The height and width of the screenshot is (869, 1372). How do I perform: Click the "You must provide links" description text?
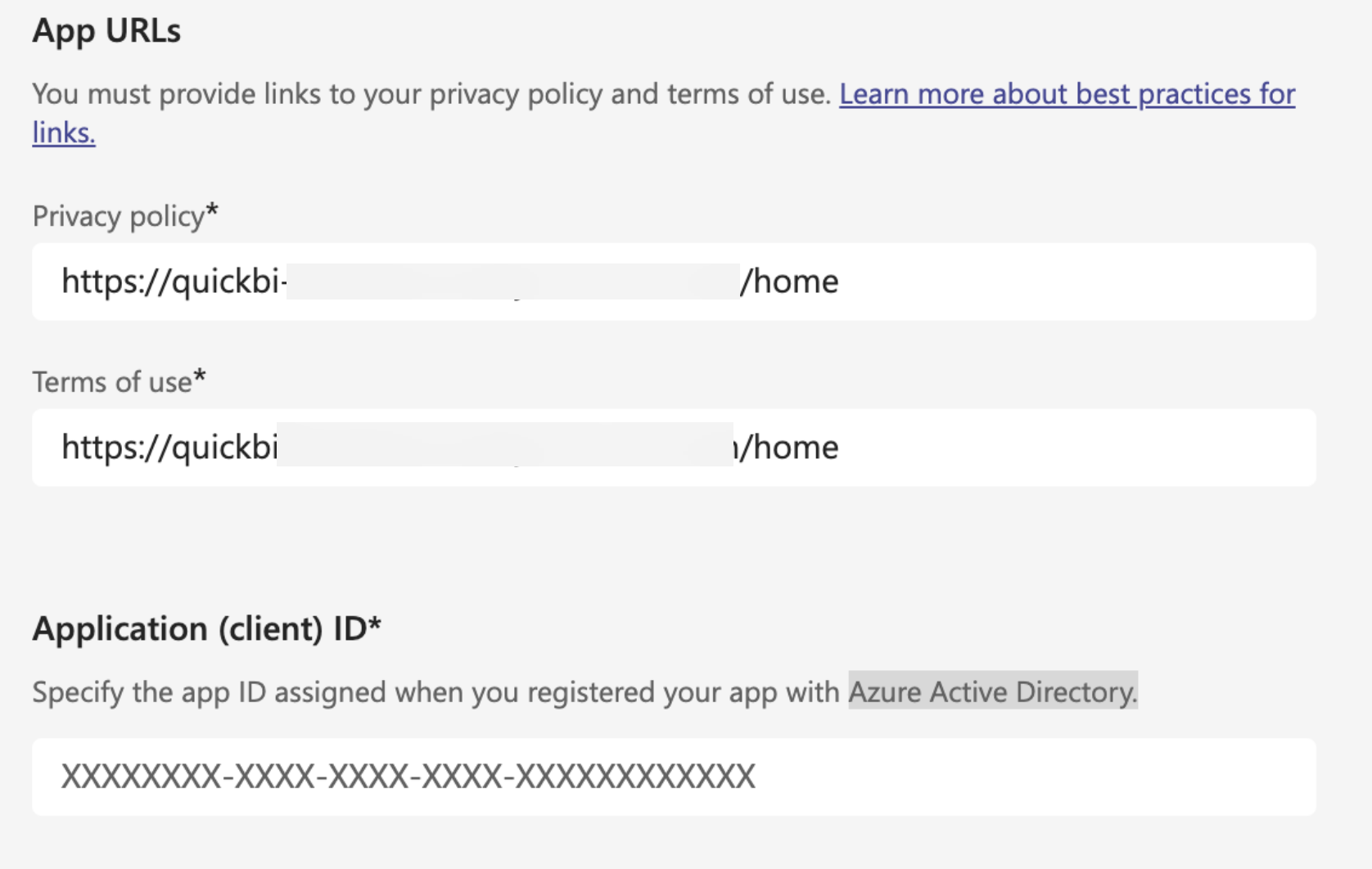431,94
